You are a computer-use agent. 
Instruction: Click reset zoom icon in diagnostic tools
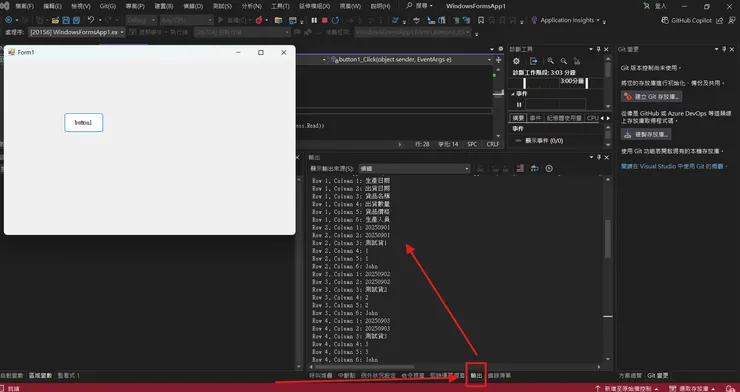coord(576,61)
